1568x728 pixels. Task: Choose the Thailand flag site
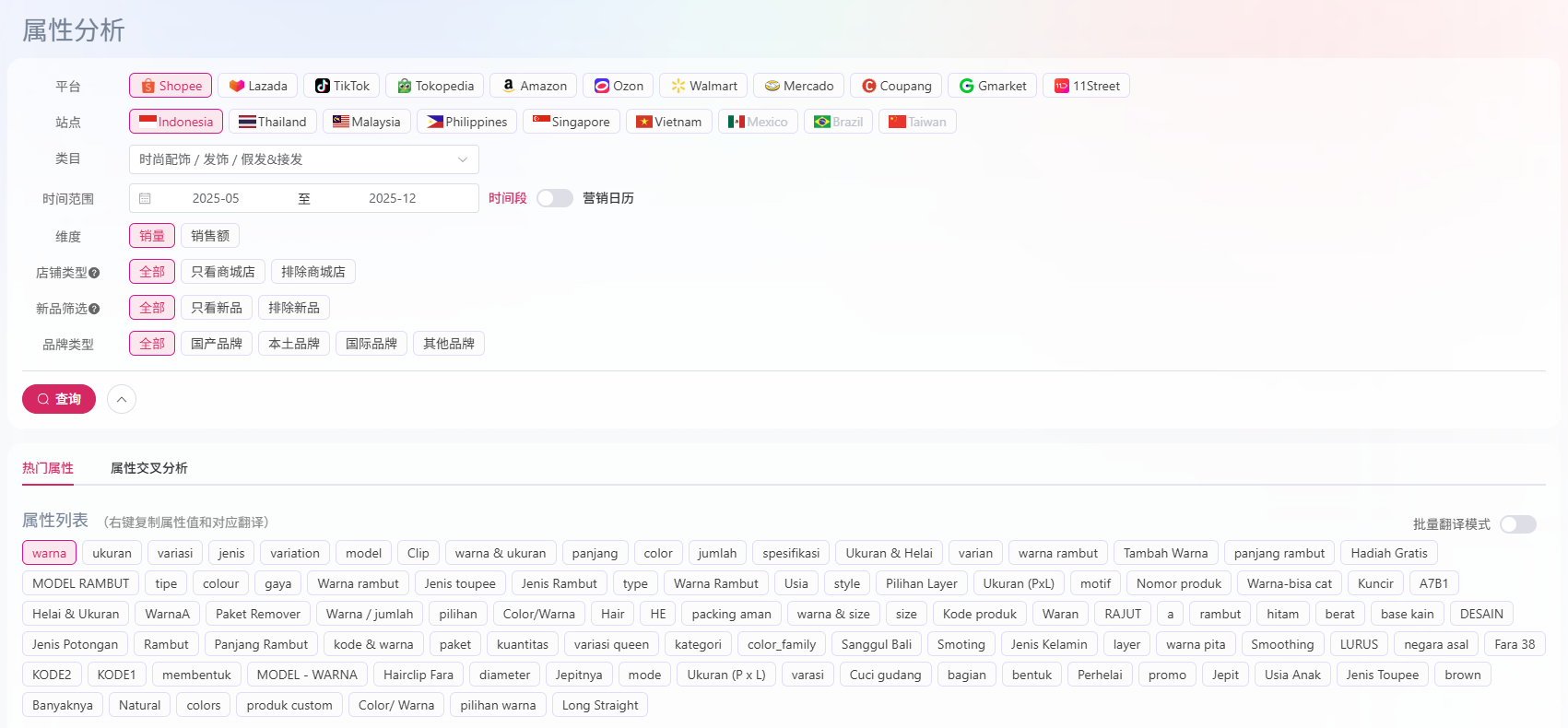(247, 122)
